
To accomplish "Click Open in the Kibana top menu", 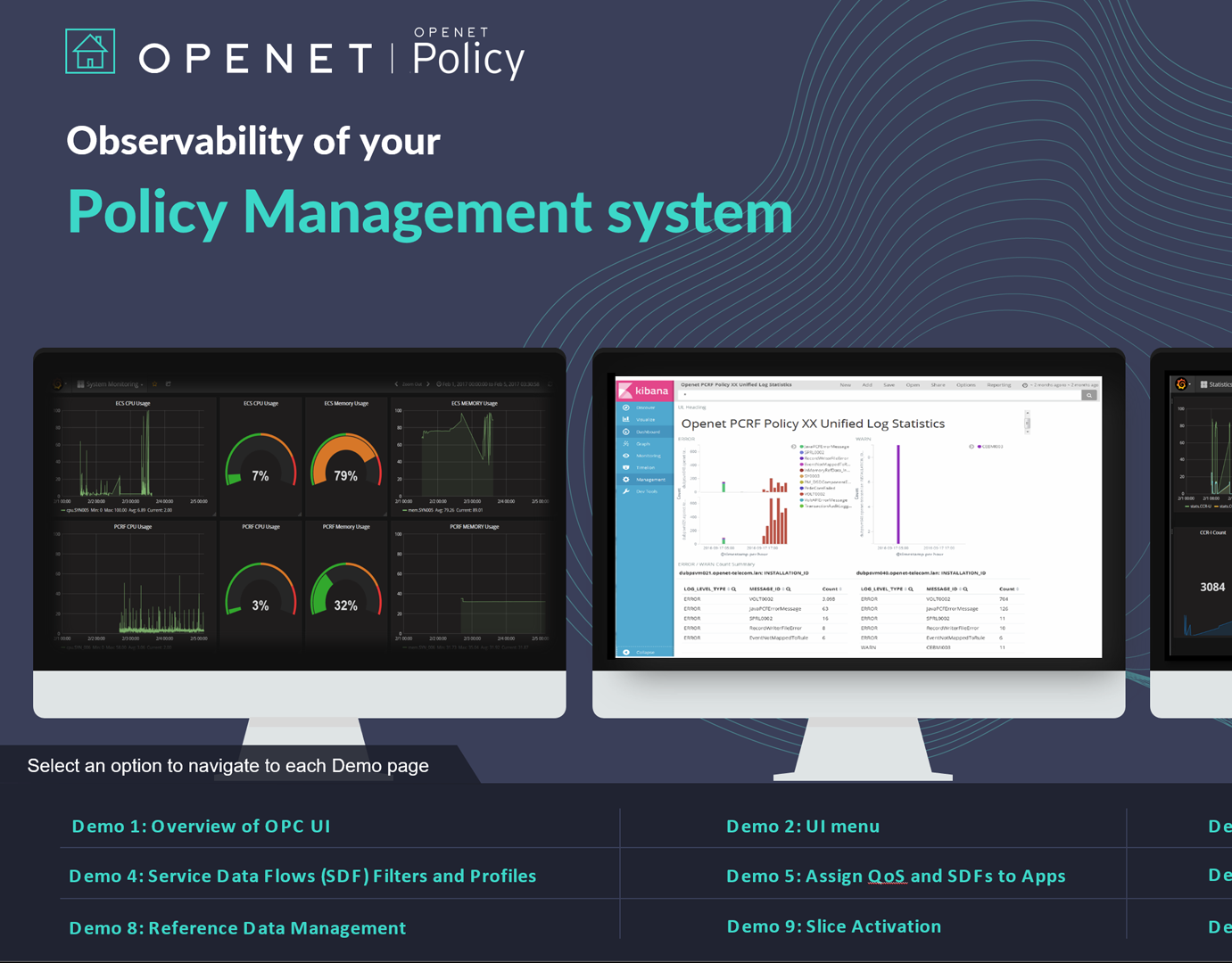I will click(x=913, y=385).
